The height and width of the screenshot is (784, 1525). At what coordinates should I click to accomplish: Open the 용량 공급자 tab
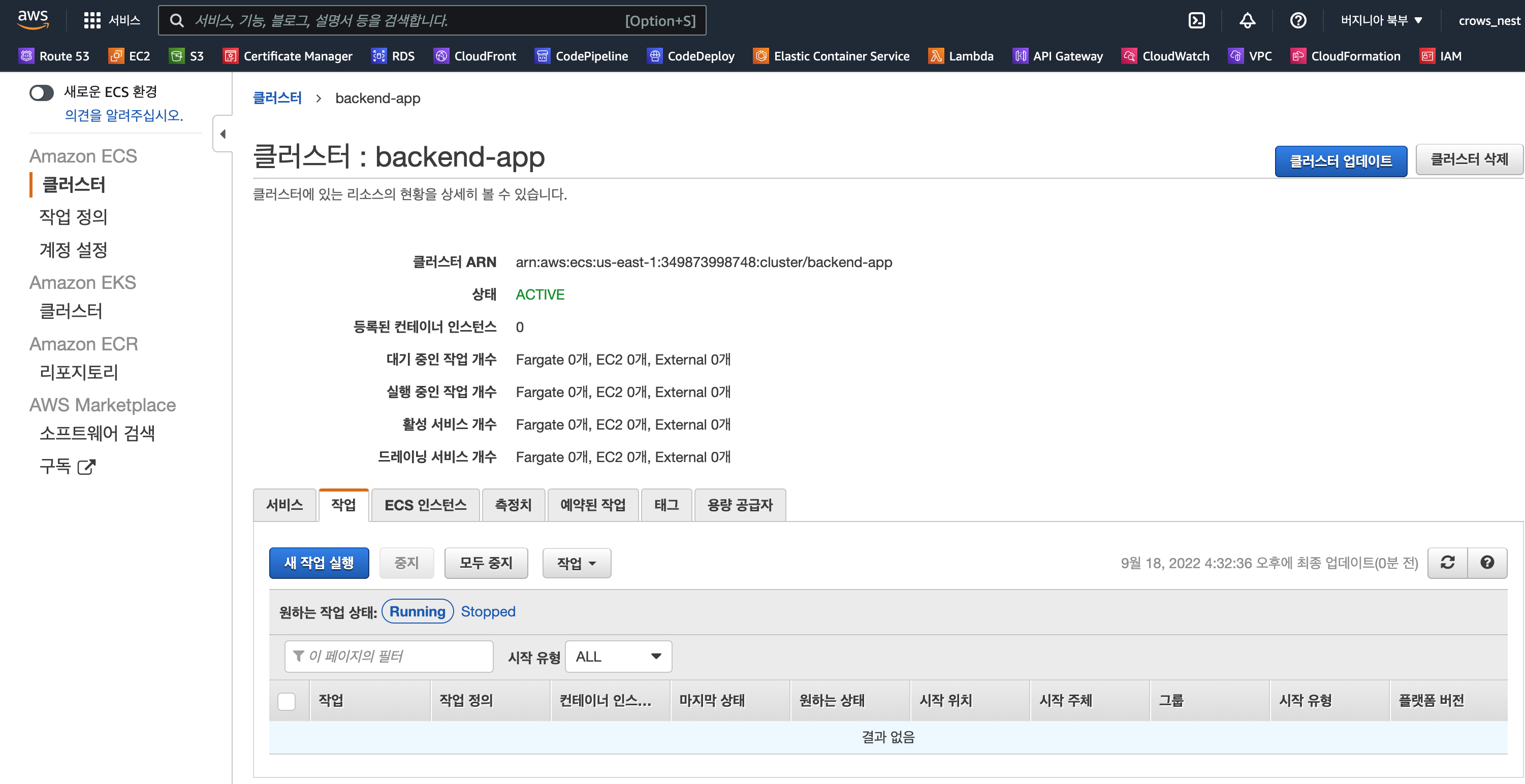[740, 505]
